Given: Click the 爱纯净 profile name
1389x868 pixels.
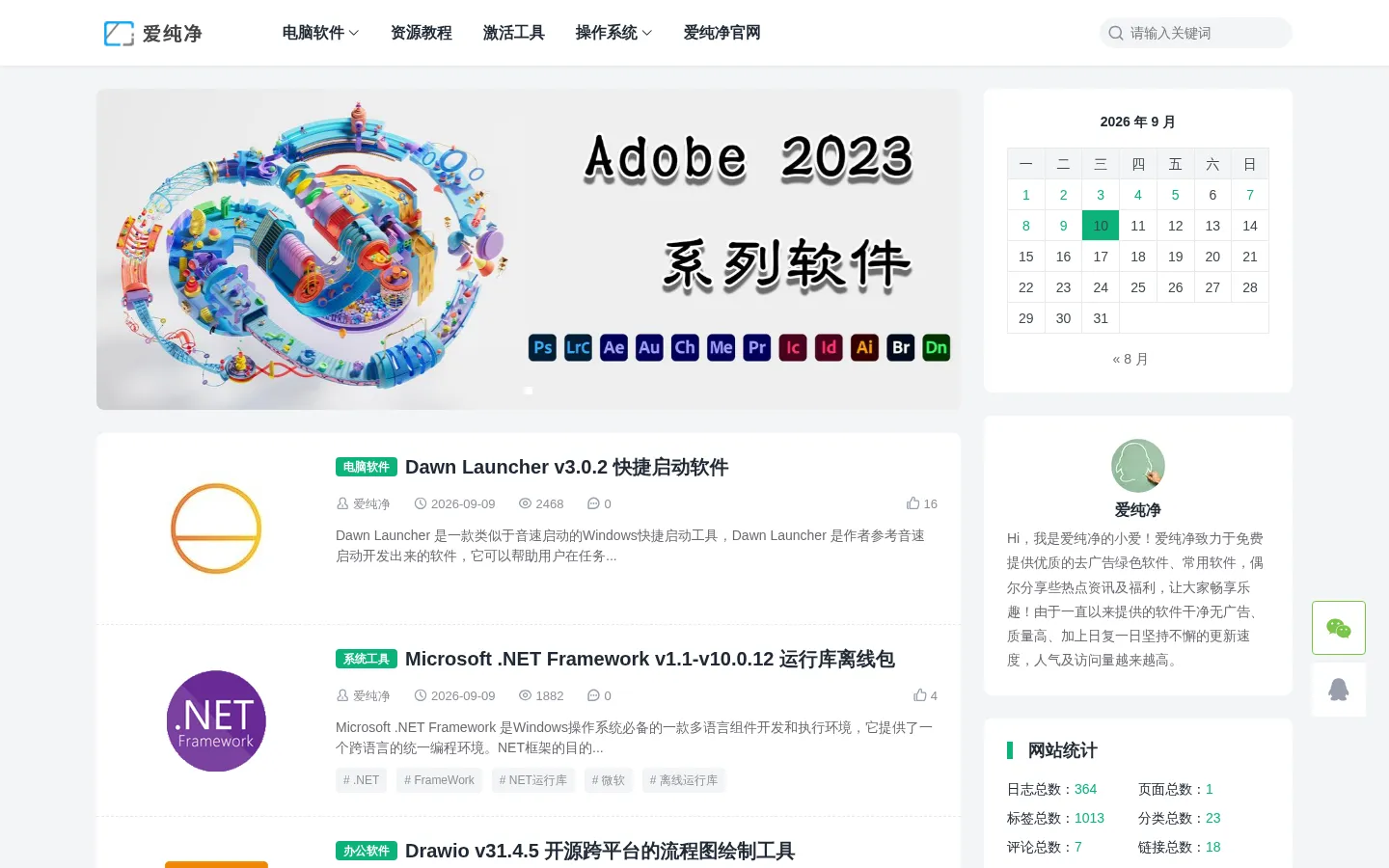Looking at the screenshot, I should point(1138,510).
